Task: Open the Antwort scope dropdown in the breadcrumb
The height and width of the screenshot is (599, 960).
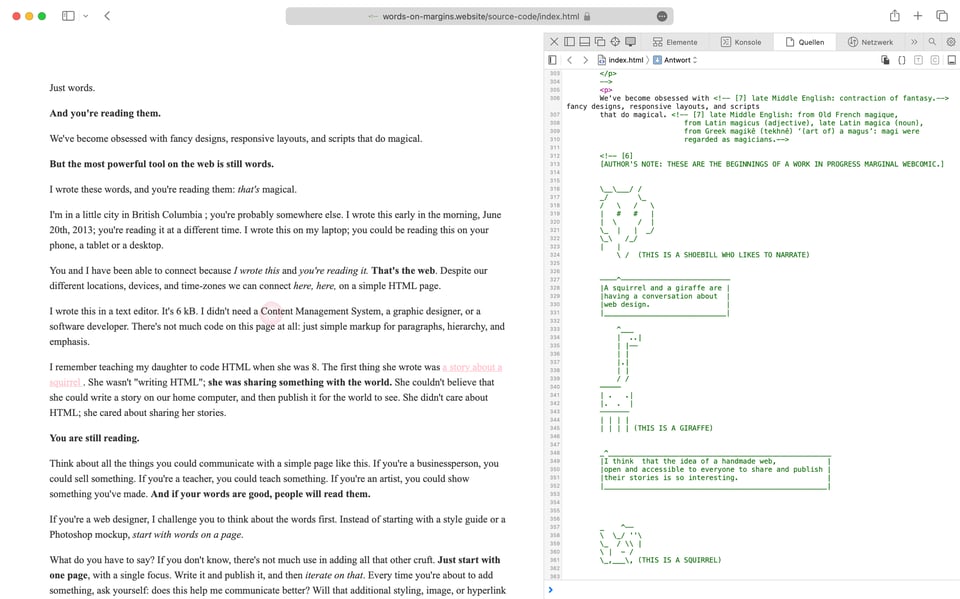Action: click(695, 60)
